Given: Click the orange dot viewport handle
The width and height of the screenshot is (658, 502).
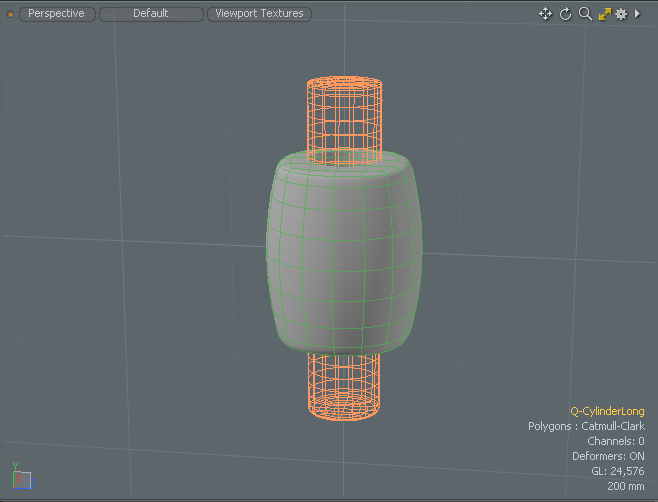Looking at the screenshot, I should 11,14.
